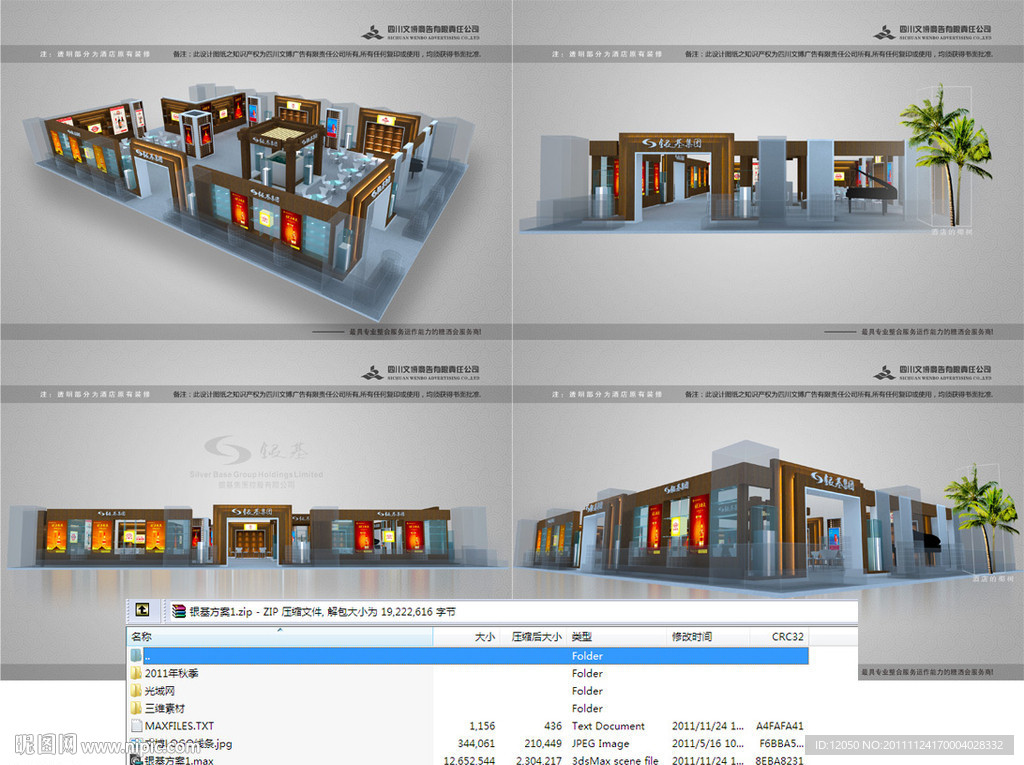Click the 'Folder' type cell for 光域网
The height and width of the screenshot is (765, 1024).
point(587,691)
